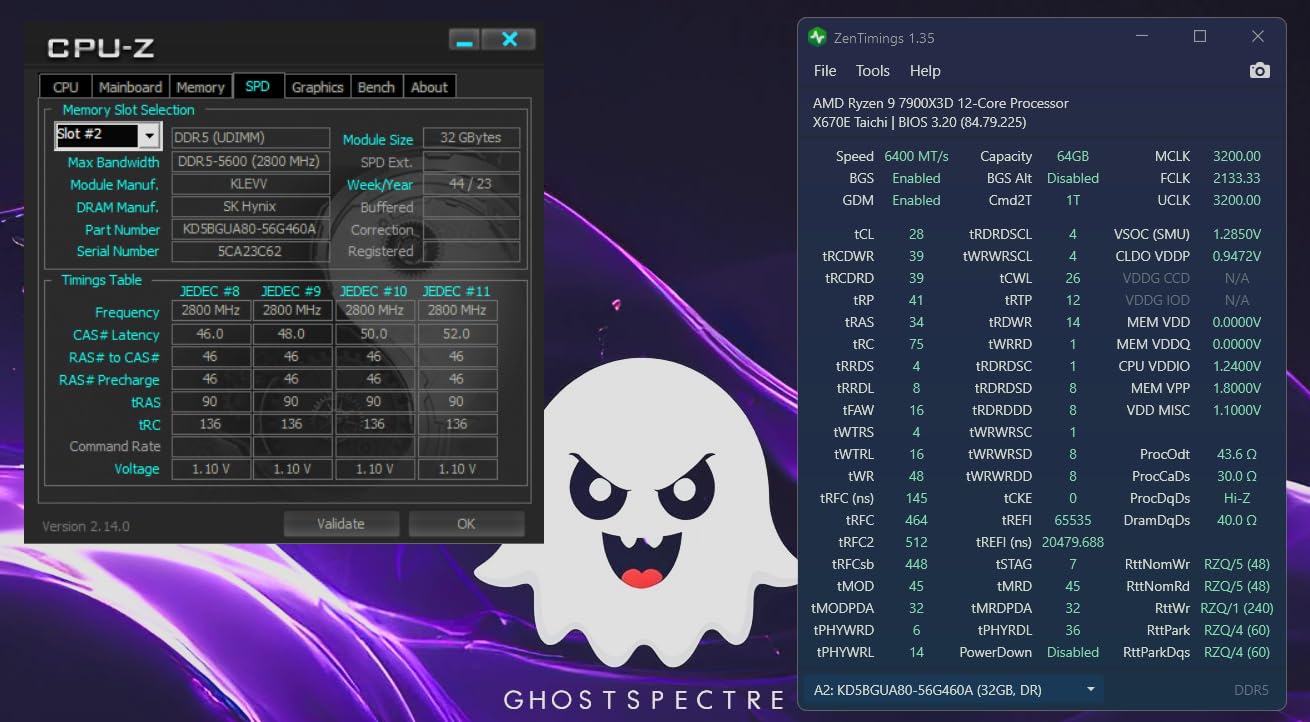Click the PowerDown value Disabled
The height and width of the screenshot is (722, 1310).
point(1072,652)
